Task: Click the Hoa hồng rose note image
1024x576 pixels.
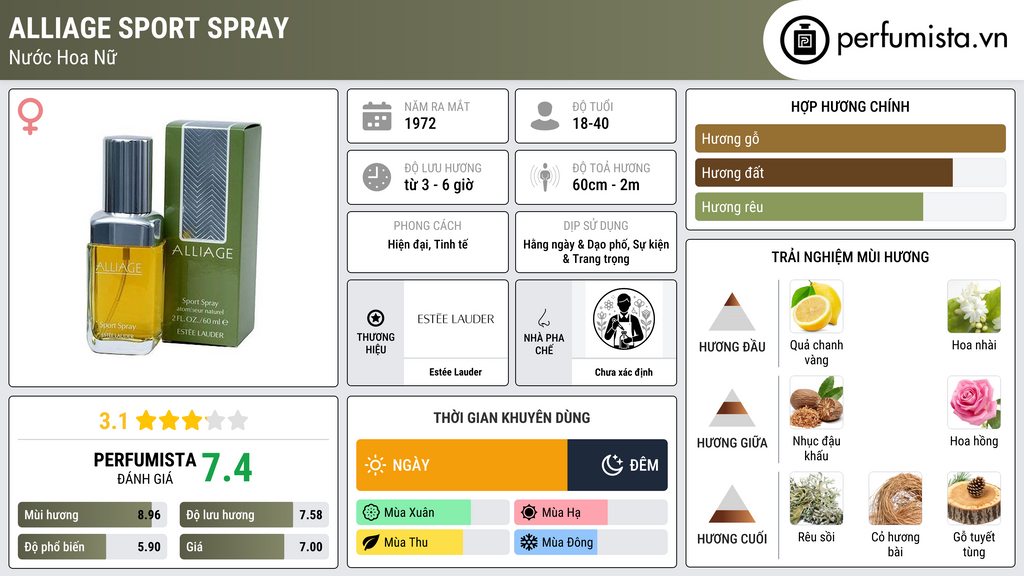Action: (x=974, y=402)
